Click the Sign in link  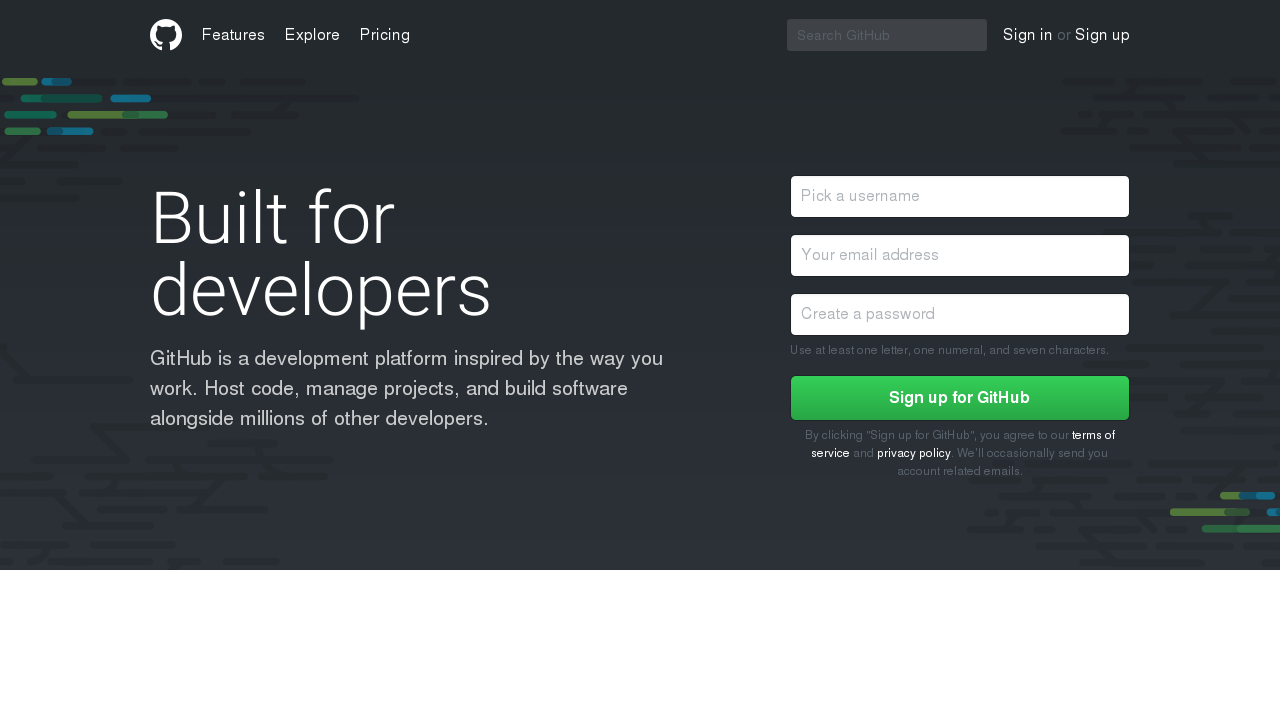click(x=1027, y=35)
